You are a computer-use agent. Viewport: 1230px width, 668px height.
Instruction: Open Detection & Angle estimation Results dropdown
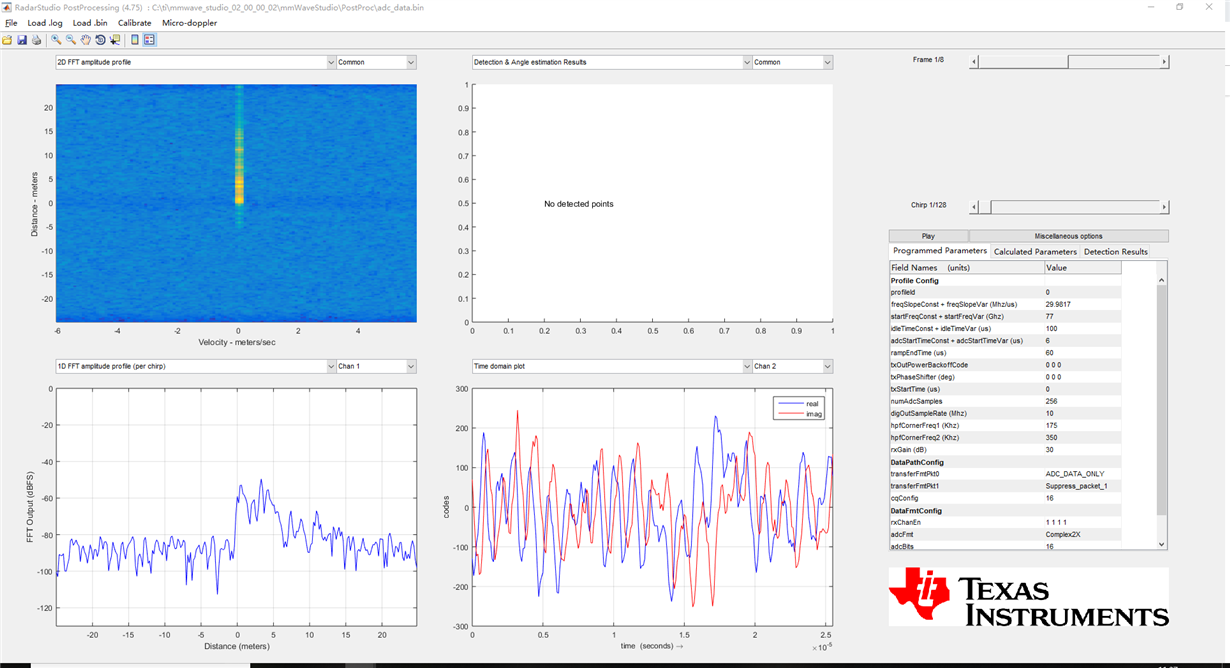[612, 62]
